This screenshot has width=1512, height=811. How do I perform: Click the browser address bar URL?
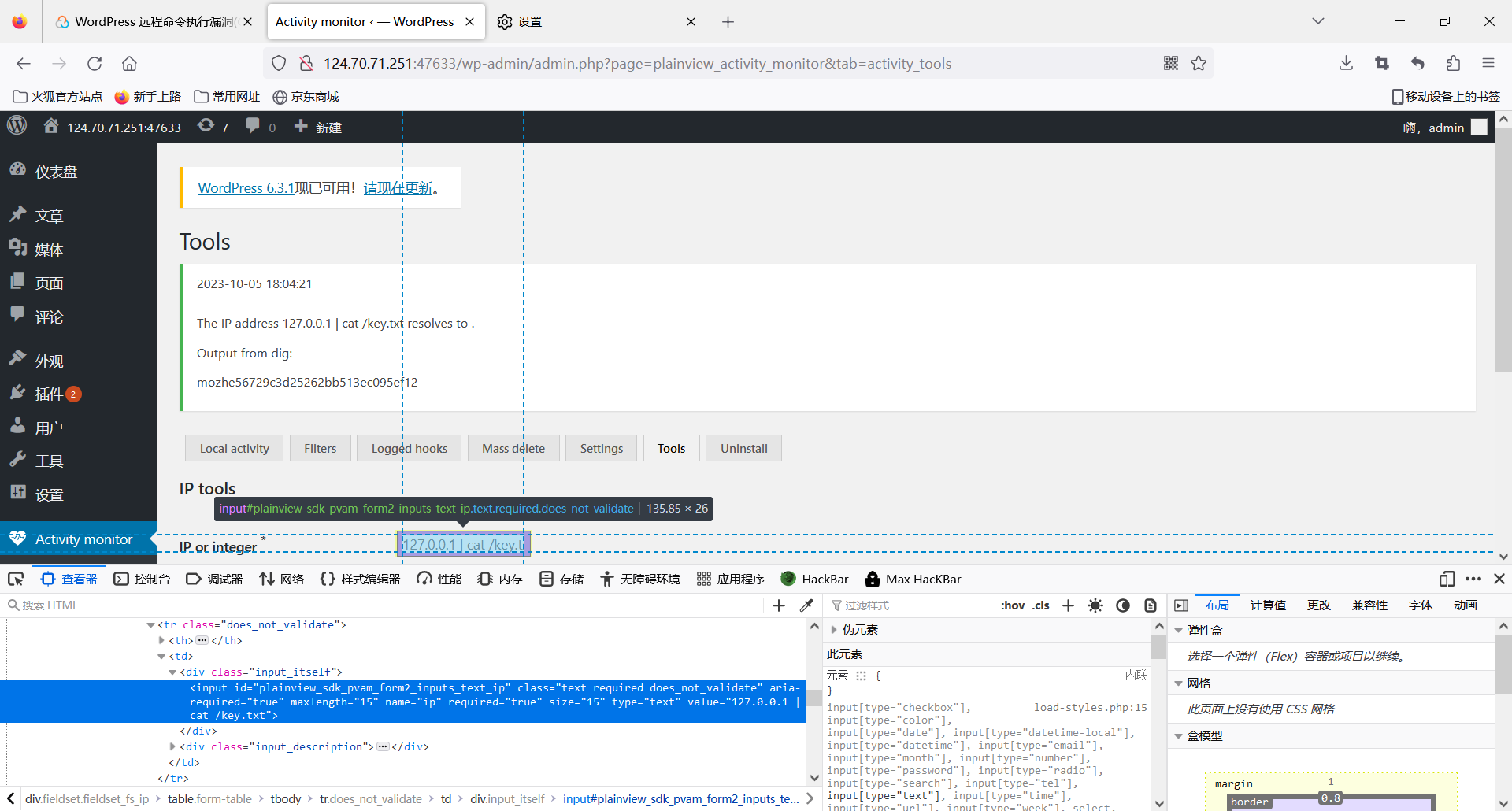(x=637, y=64)
